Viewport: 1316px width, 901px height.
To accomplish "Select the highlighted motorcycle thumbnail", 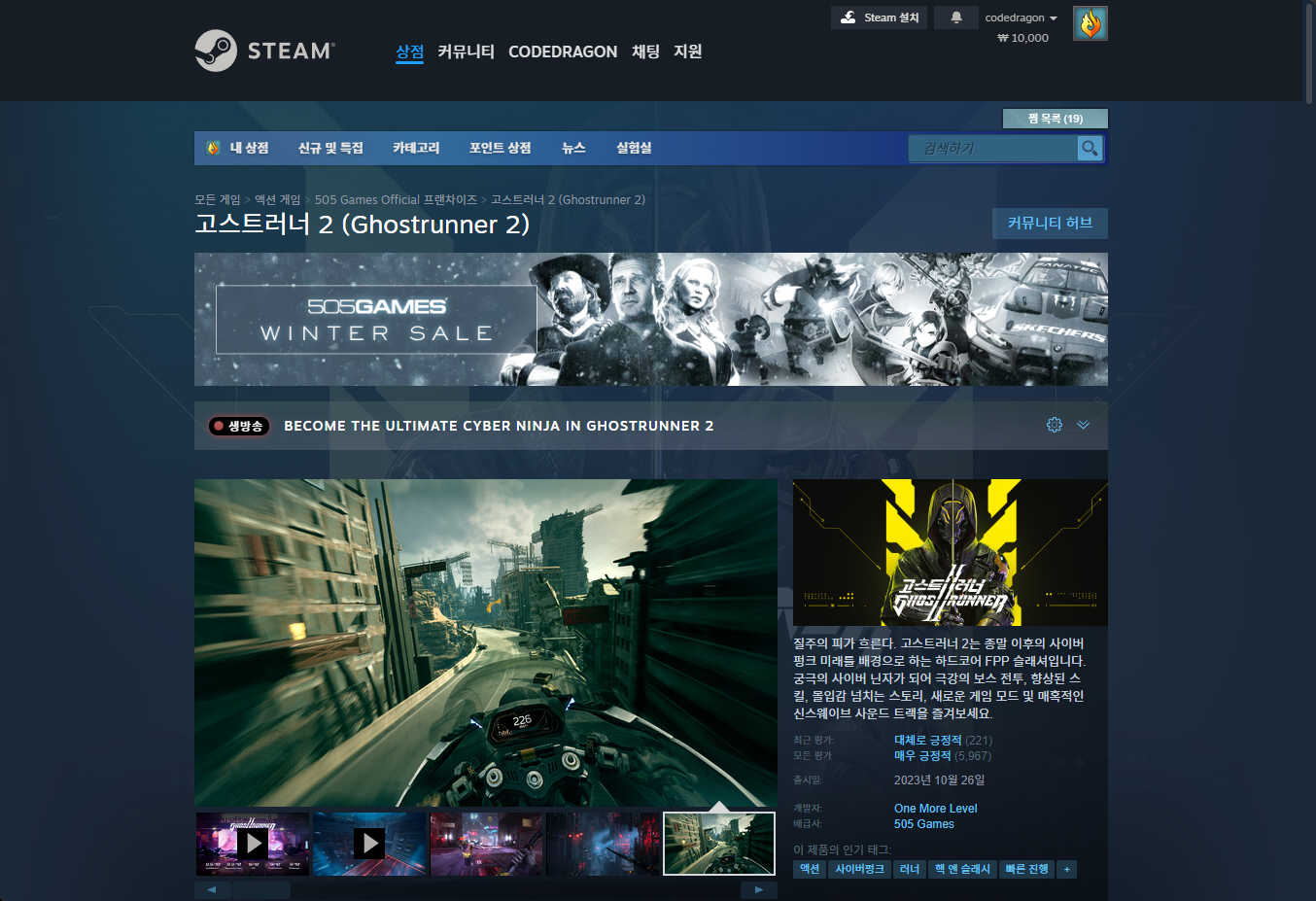I will tap(719, 844).
